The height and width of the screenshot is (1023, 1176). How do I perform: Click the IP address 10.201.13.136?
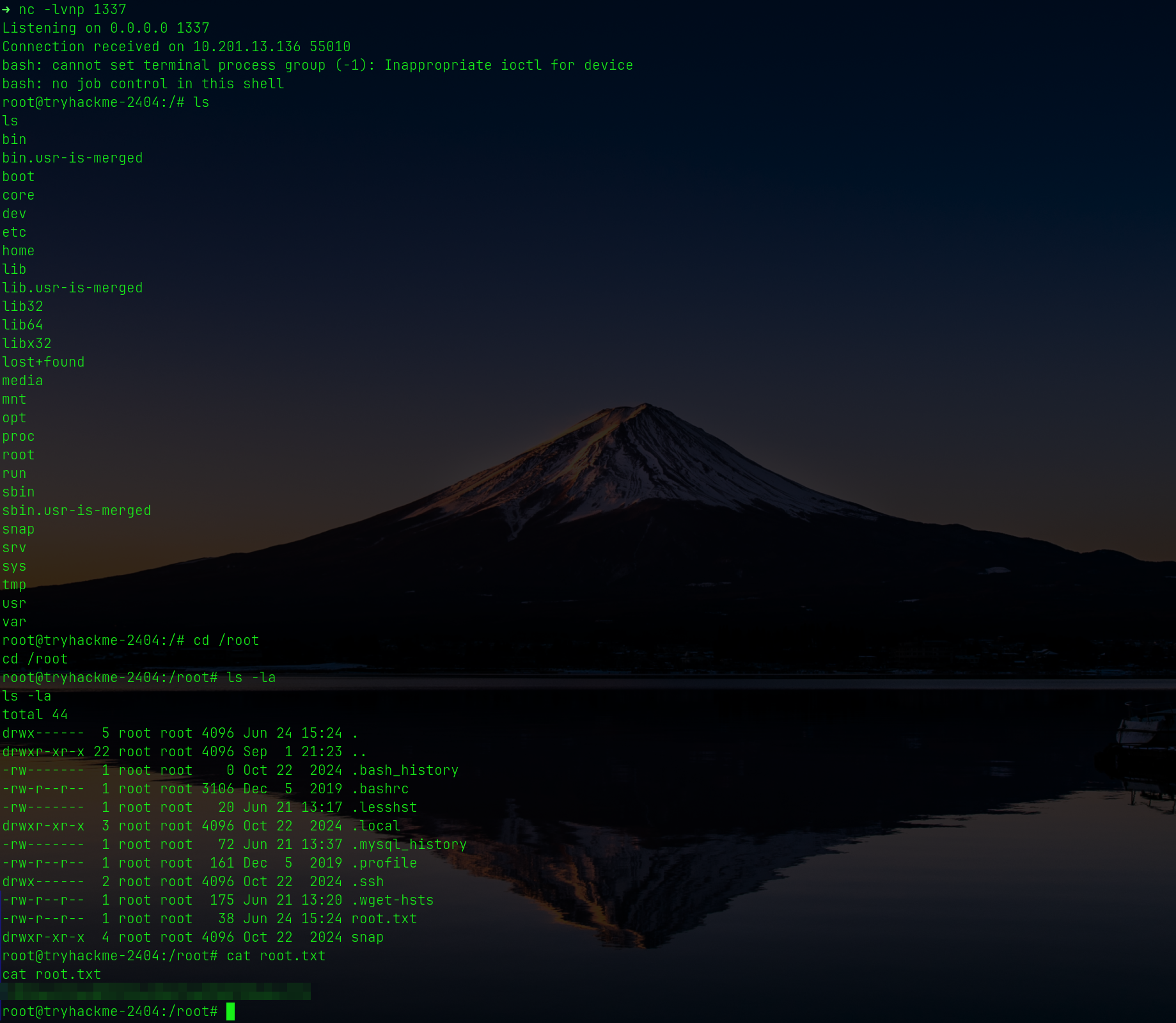tap(247, 47)
